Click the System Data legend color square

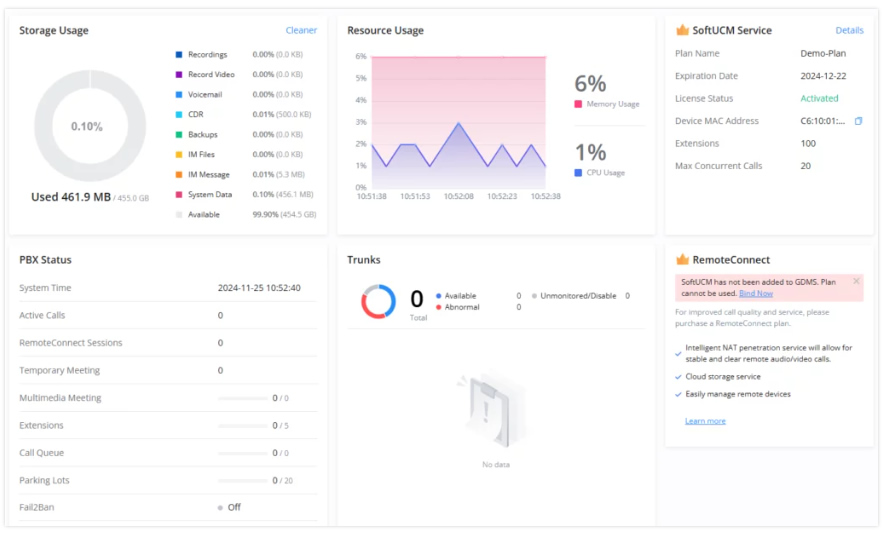[x=179, y=195]
